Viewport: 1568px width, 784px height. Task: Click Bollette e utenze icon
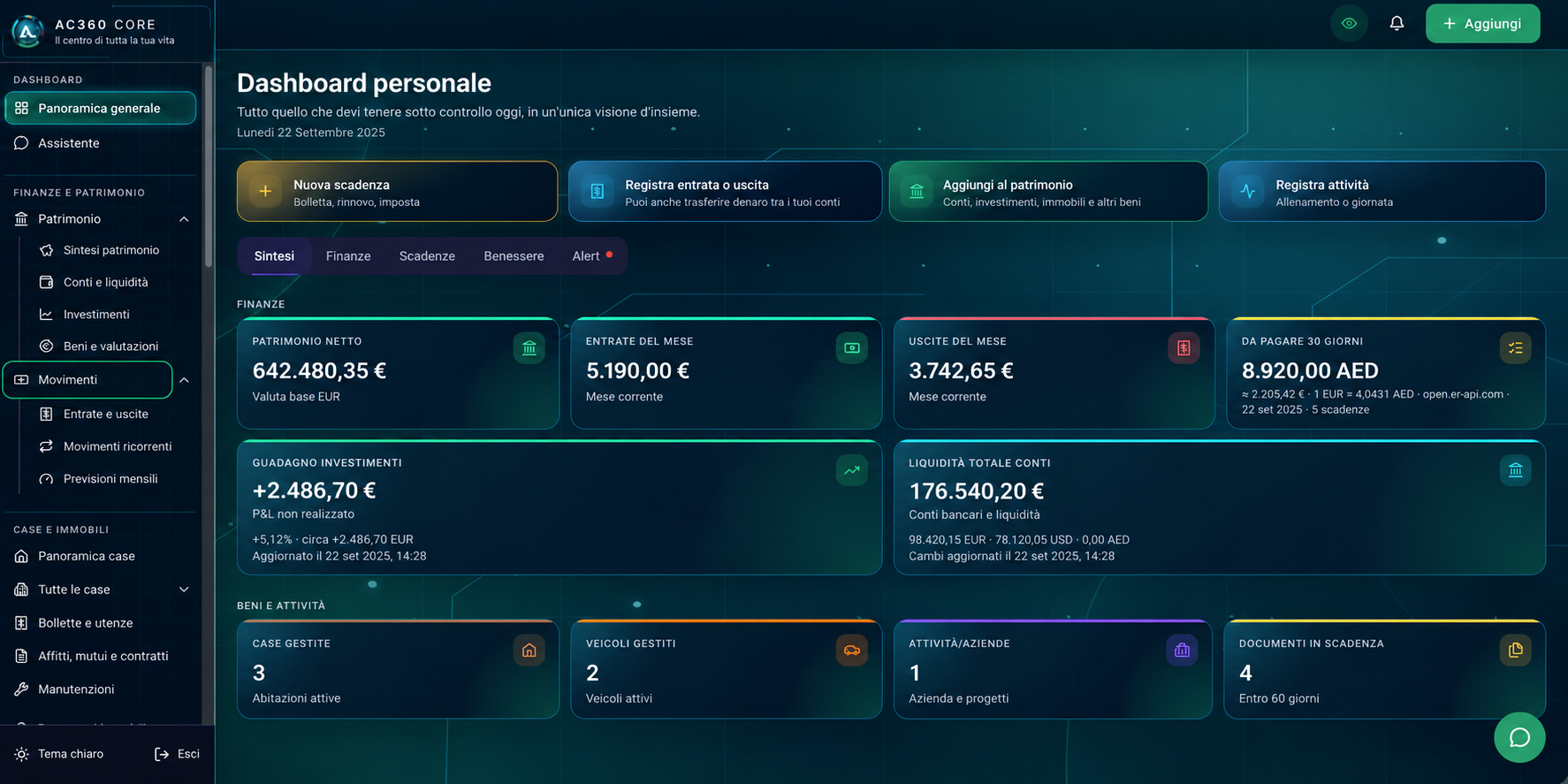coord(21,623)
